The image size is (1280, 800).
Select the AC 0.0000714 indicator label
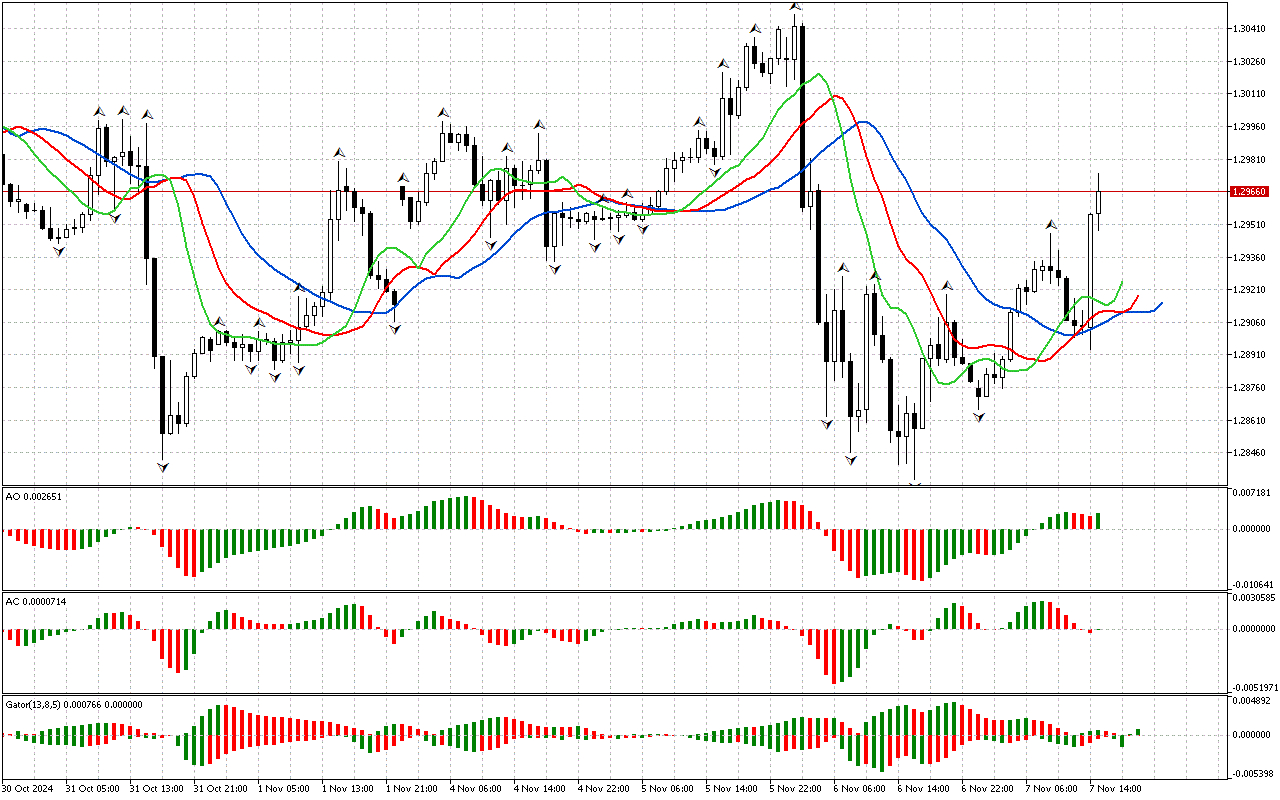(x=36, y=601)
